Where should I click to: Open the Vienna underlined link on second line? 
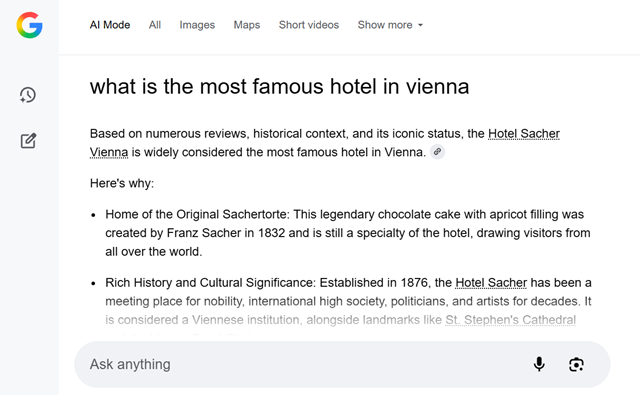pyautogui.click(x=109, y=152)
